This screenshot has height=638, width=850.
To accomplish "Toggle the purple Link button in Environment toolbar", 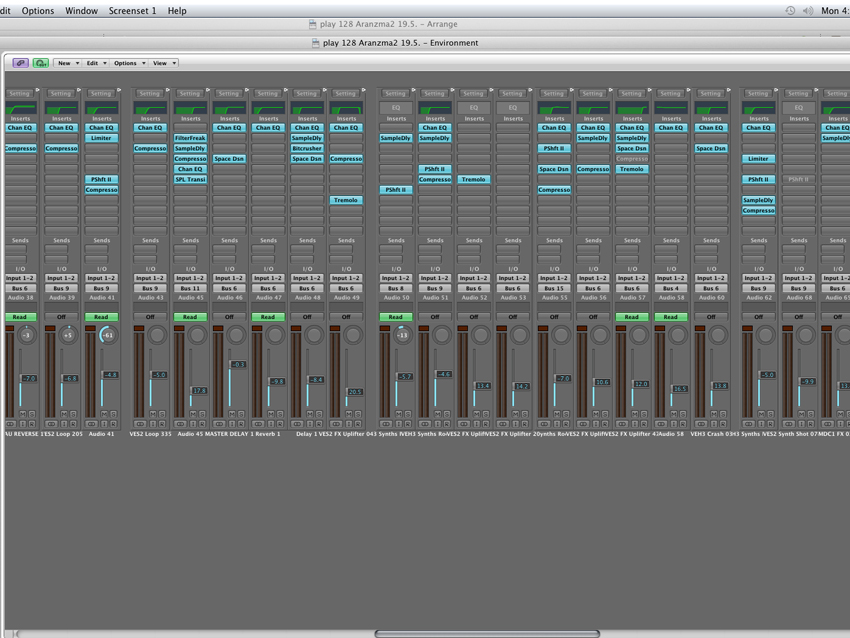I will coord(20,63).
